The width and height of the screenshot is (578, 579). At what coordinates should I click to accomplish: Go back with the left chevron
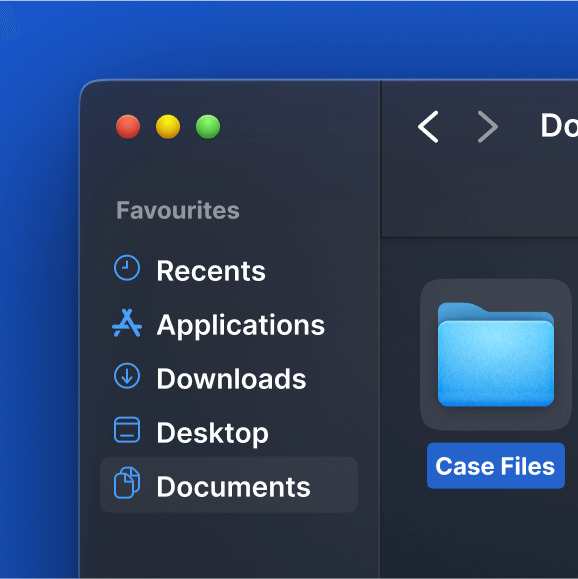428,127
